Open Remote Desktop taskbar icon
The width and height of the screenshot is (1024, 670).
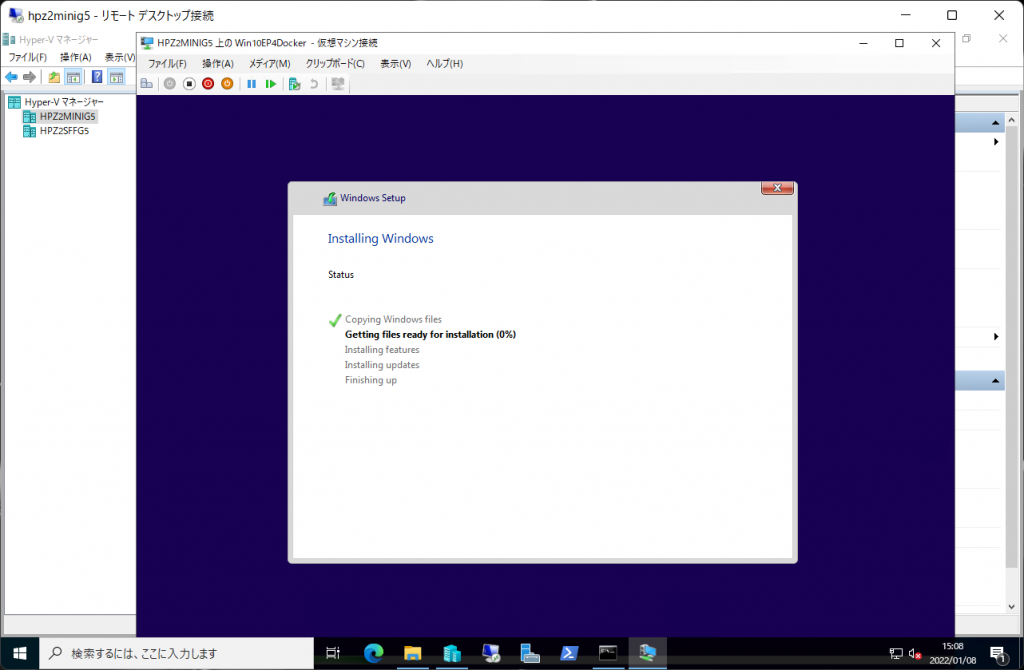[491, 653]
